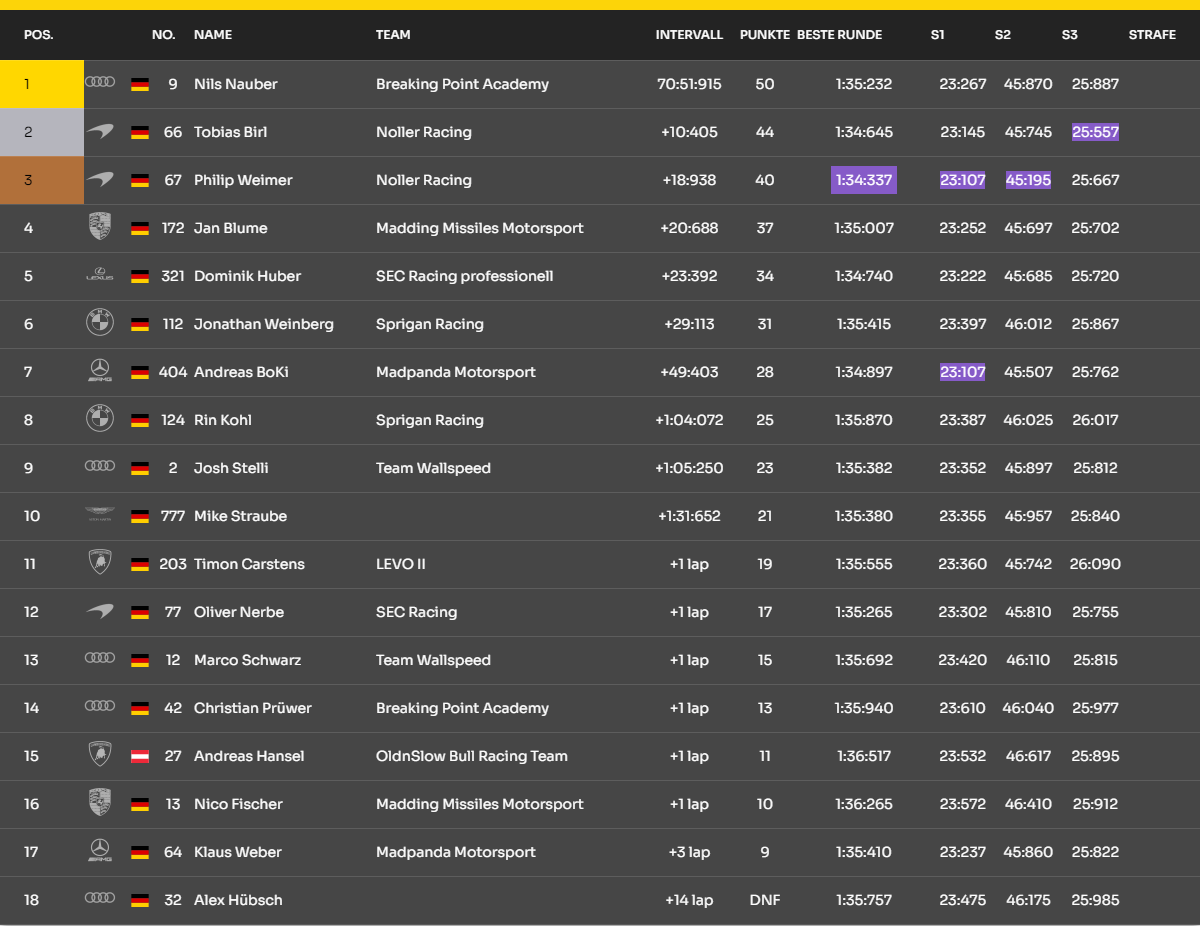The width and height of the screenshot is (1200, 926).
Task: Click the Austrian flag for Andreas Hansel
Action: coord(140,756)
